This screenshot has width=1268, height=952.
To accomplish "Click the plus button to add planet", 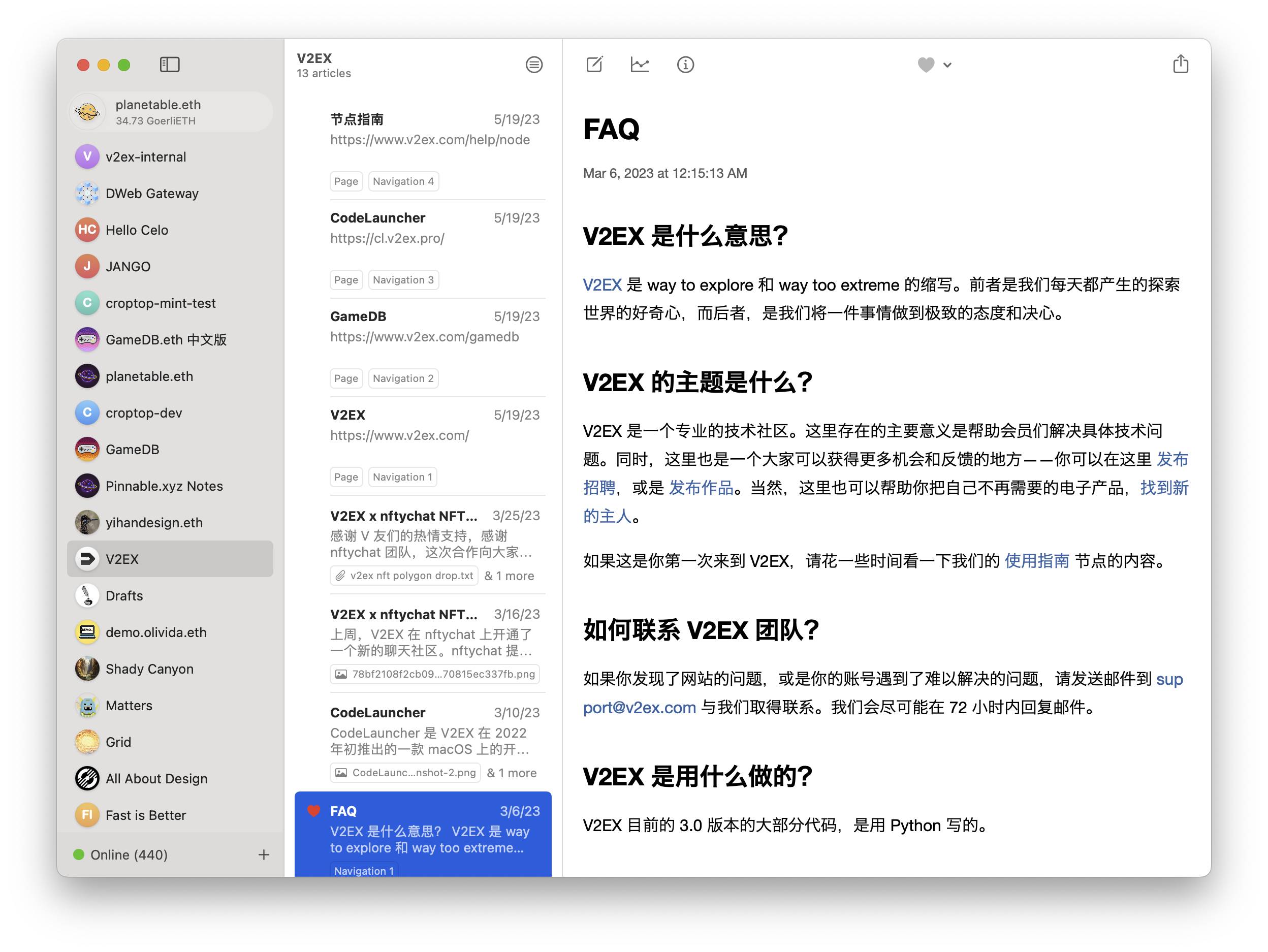I will (x=264, y=854).
